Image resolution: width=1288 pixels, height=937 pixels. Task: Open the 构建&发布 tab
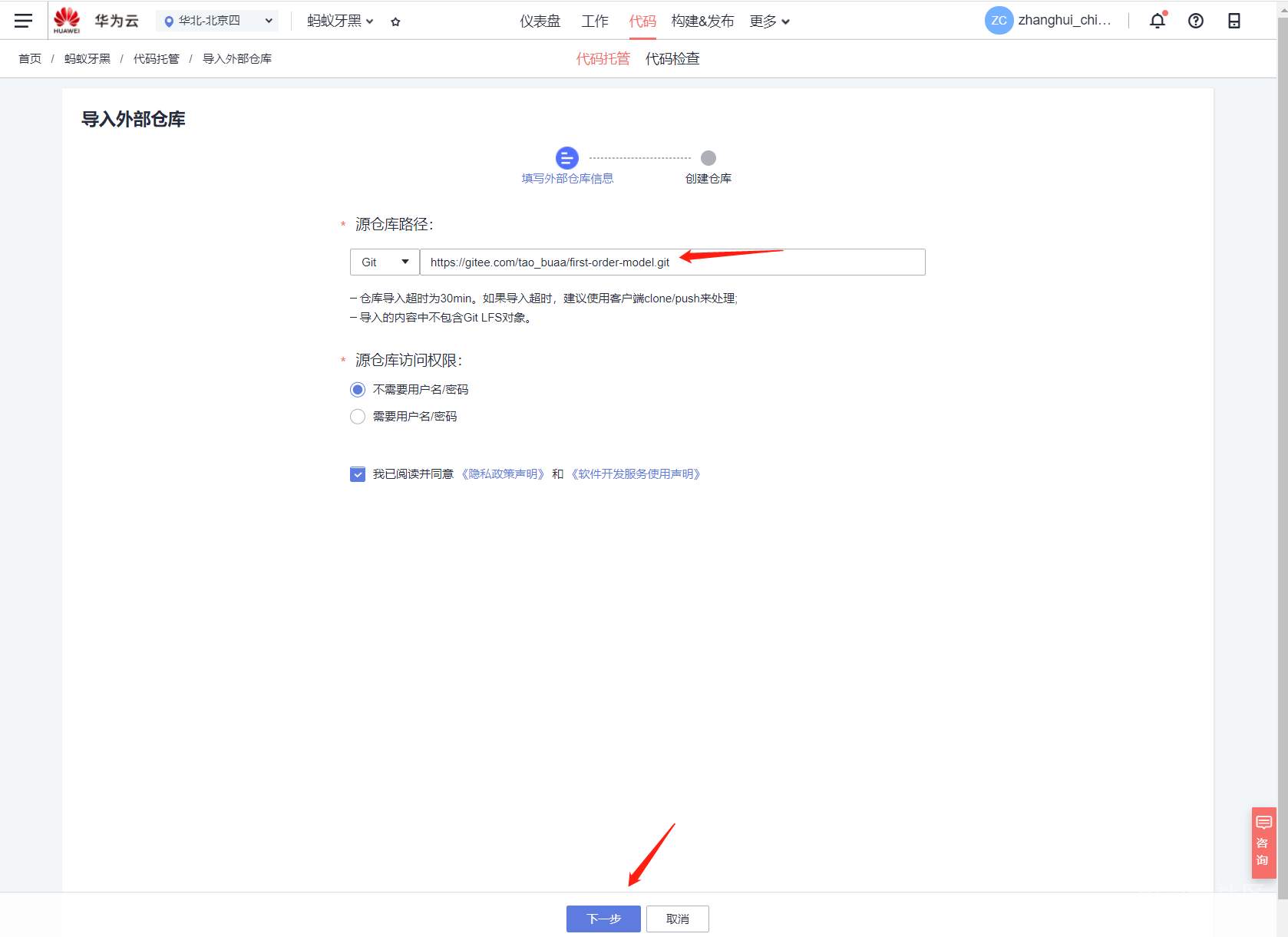coord(702,21)
